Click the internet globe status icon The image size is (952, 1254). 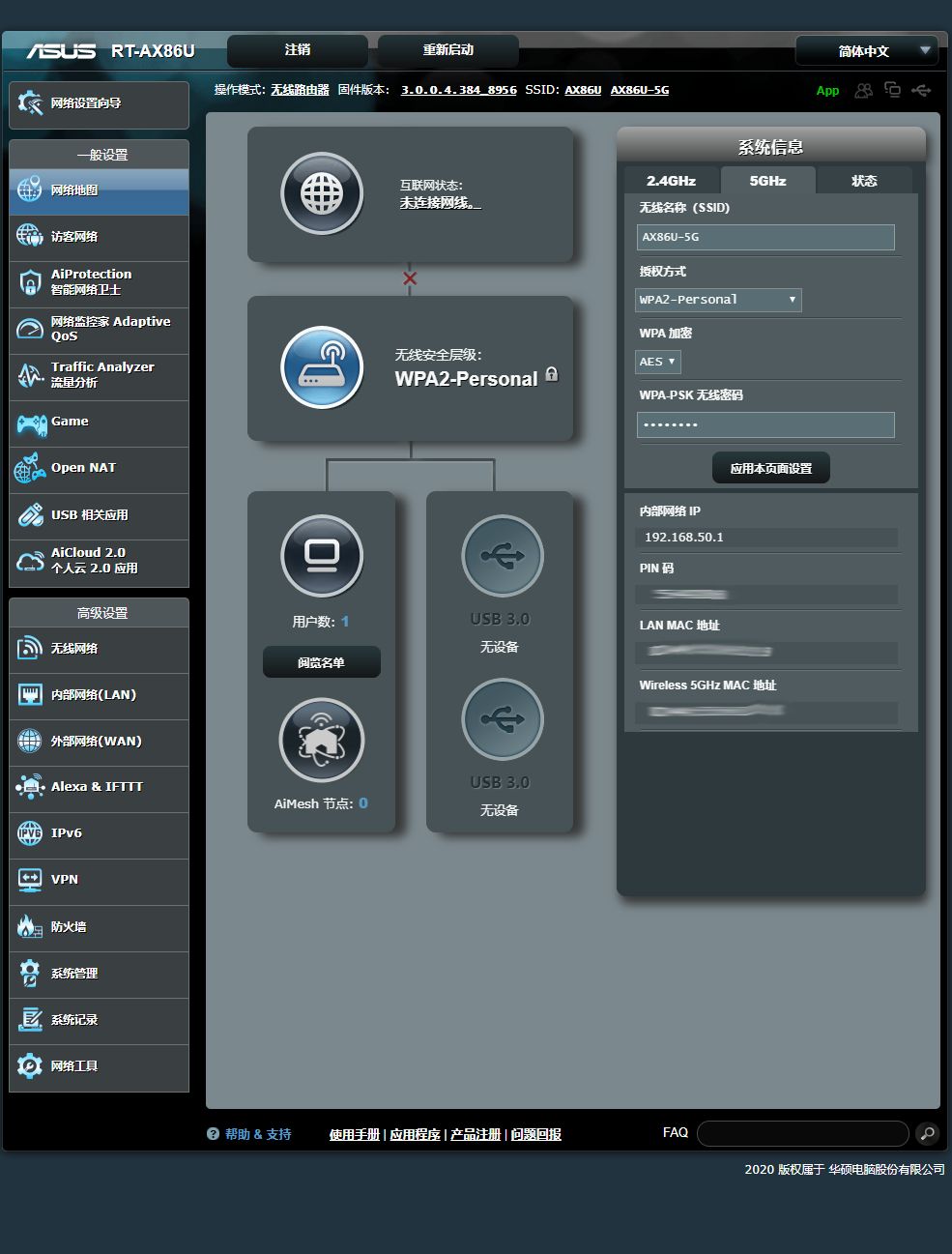click(322, 193)
